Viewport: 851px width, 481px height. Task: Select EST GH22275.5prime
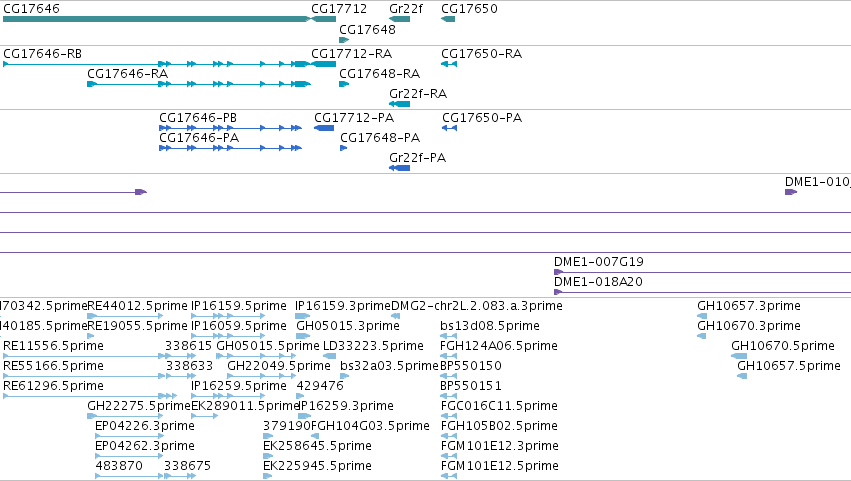pos(139,406)
